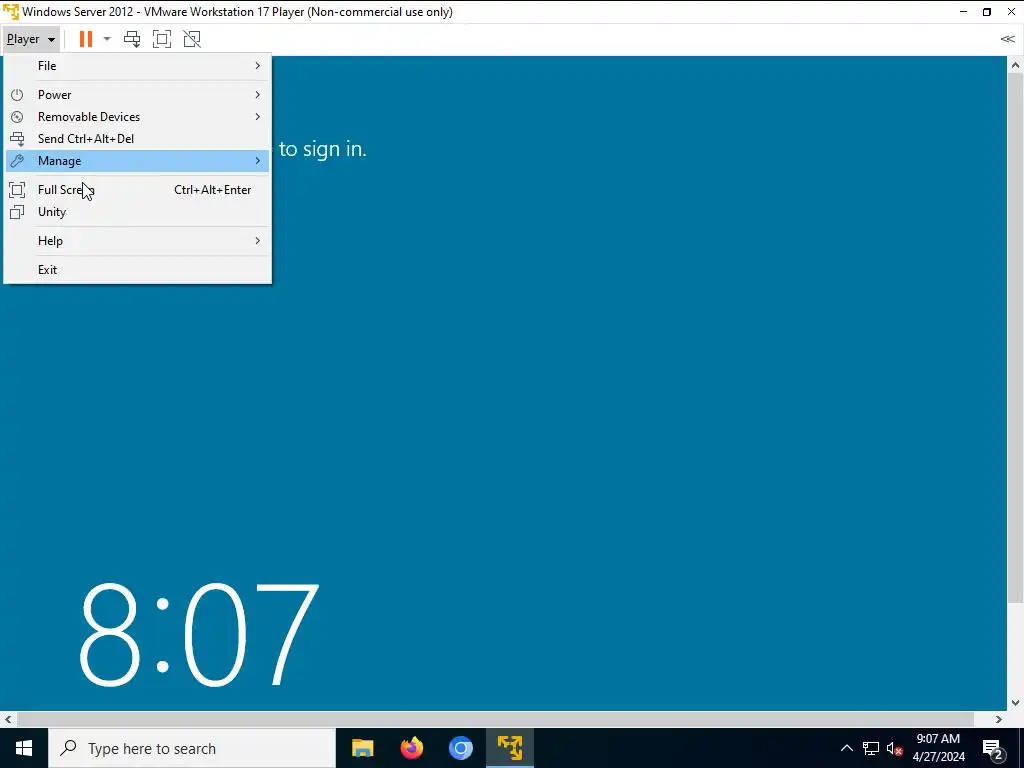1024x768 pixels.
Task: Choose Send Ctrl+Alt+Del from the Player menu
Action: coord(137,139)
